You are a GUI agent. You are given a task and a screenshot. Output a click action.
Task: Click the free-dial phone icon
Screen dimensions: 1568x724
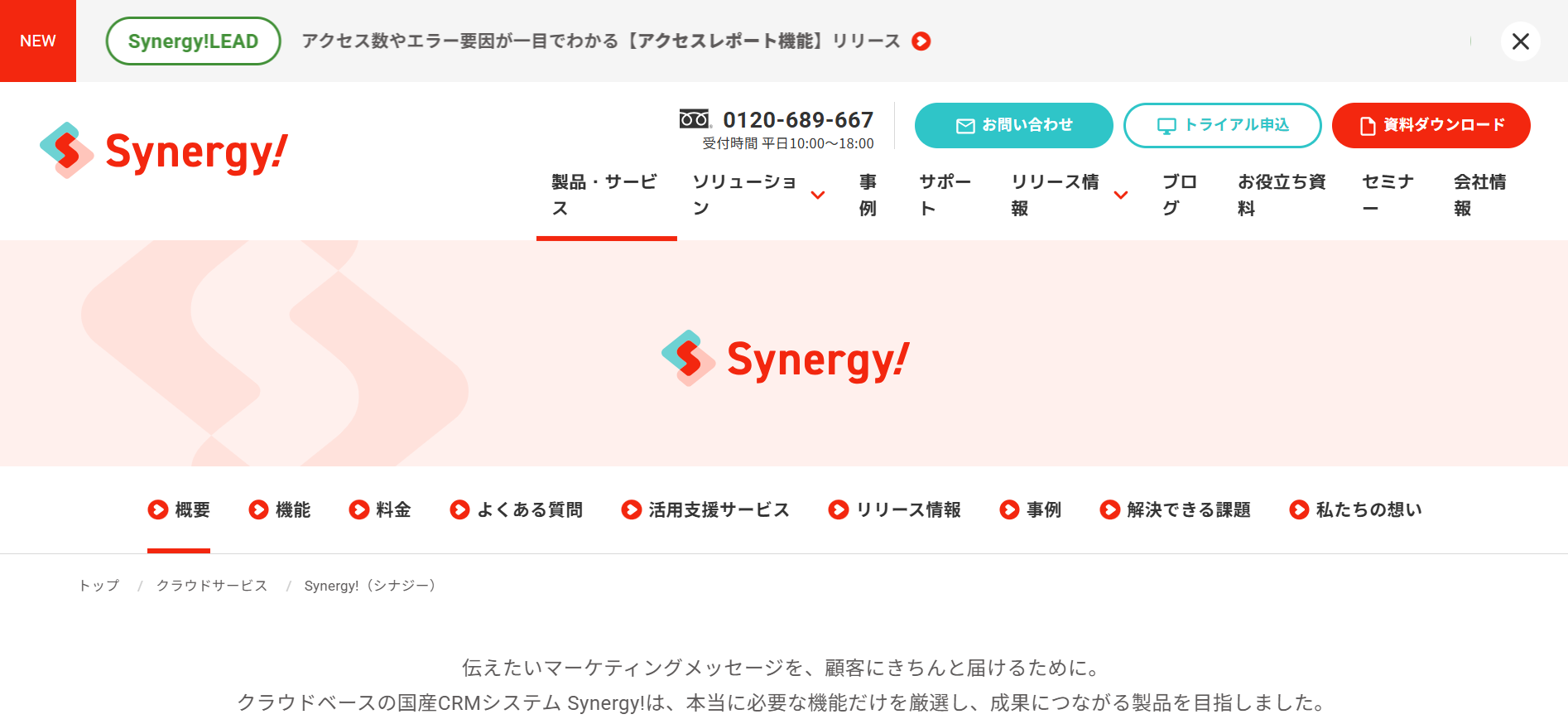tap(694, 119)
